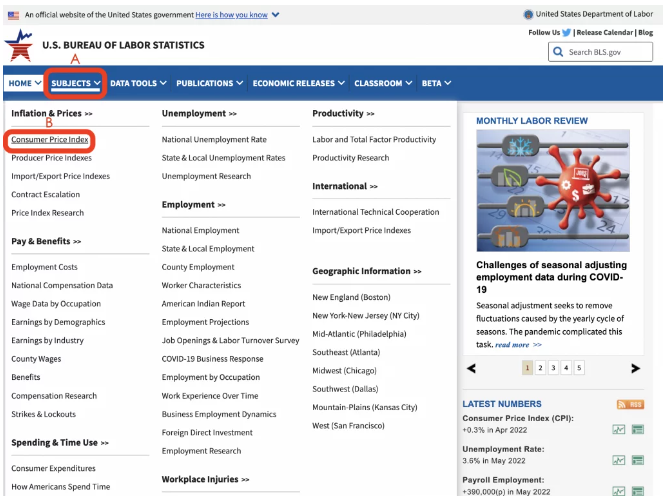The height and width of the screenshot is (501, 664).
Task: Open the RSS feed for Latest Numbers
Action: (630, 404)
